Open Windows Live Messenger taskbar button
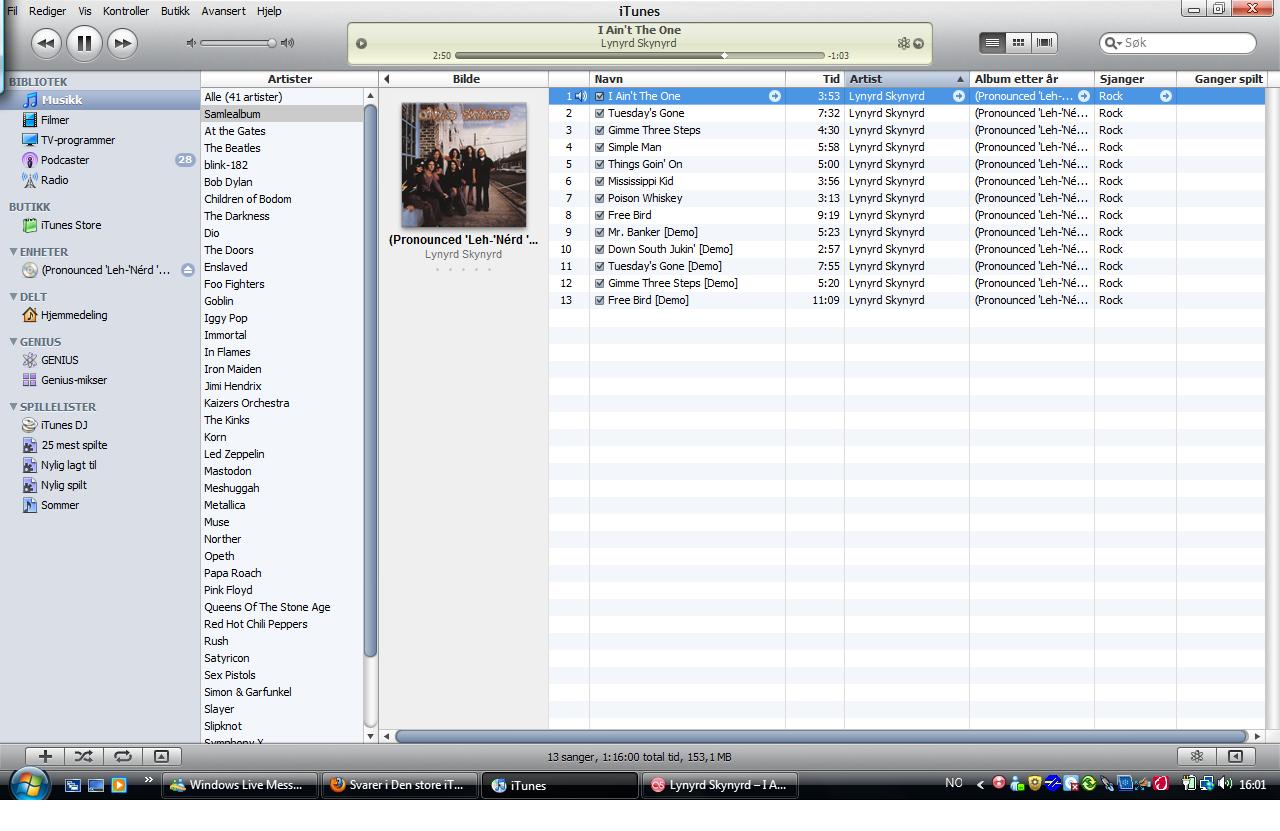Screen dimensions: 1280x831 pos(240,785)
